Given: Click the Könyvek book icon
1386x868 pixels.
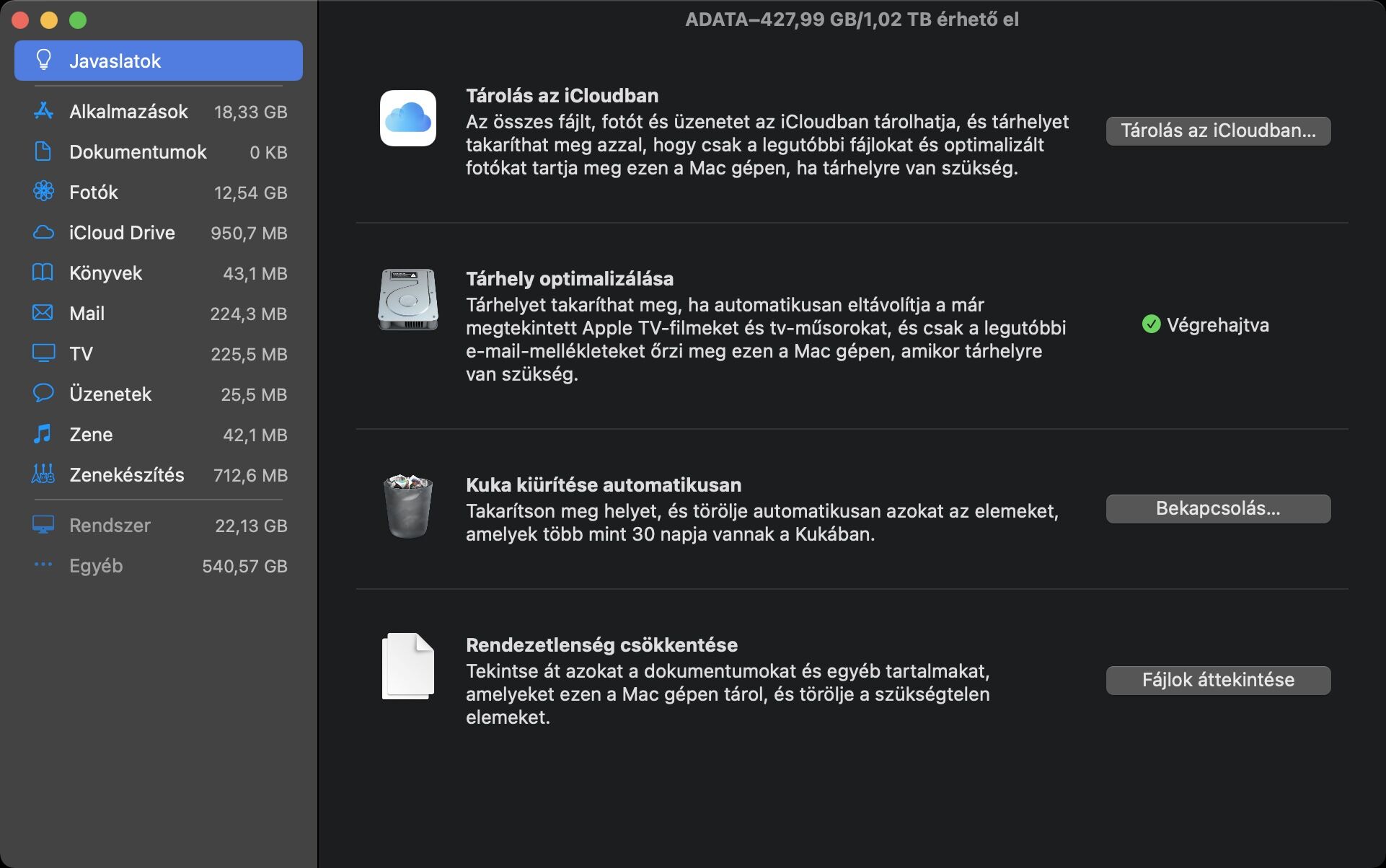Looking at the screenshot, I should pos(43,273).
